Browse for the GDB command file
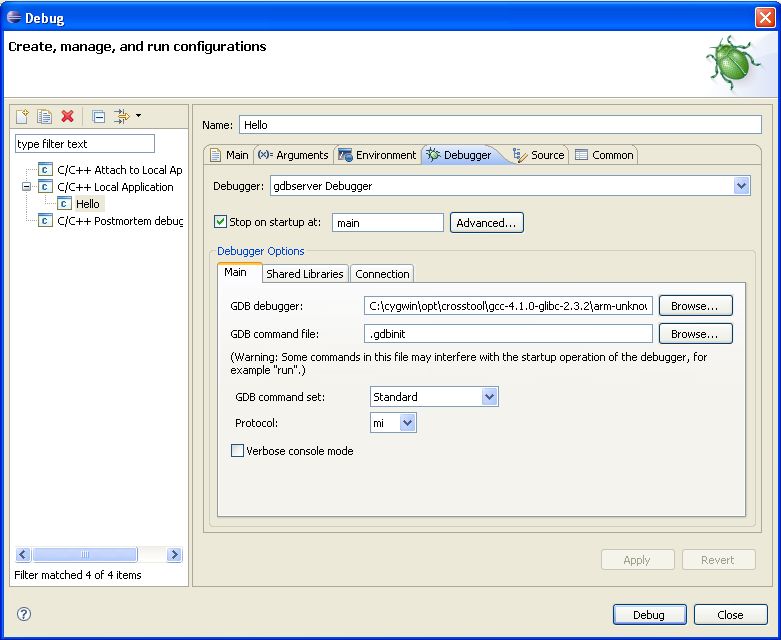Screen dimensions: 781x640 695,334
